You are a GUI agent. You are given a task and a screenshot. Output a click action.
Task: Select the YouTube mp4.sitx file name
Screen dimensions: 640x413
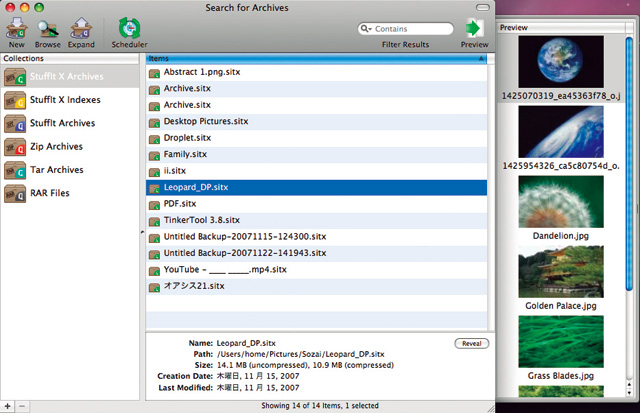(x=225, y=270)
